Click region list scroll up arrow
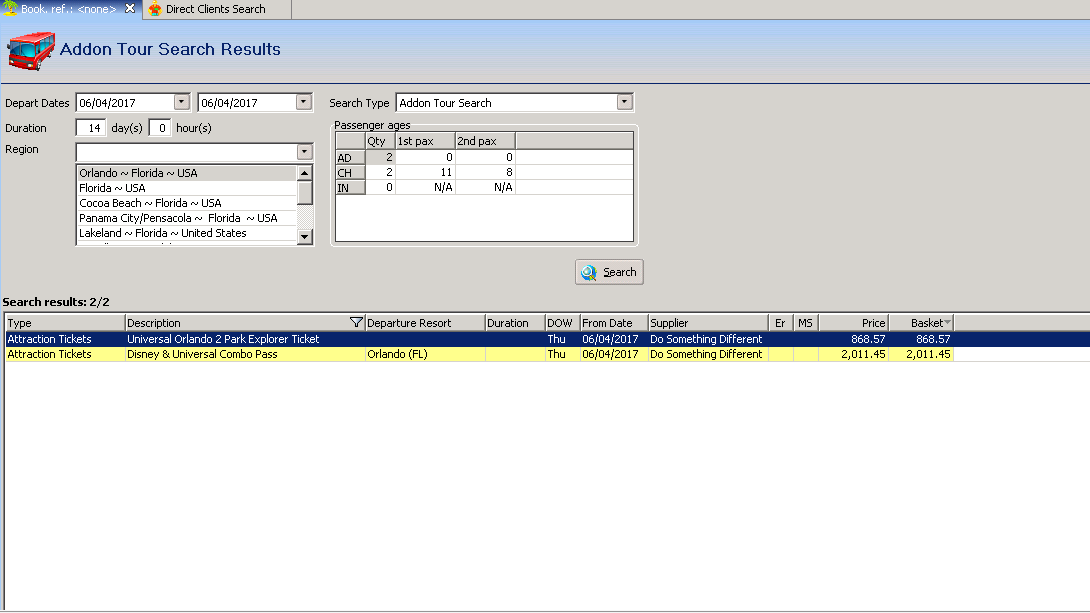 [304, 172]
